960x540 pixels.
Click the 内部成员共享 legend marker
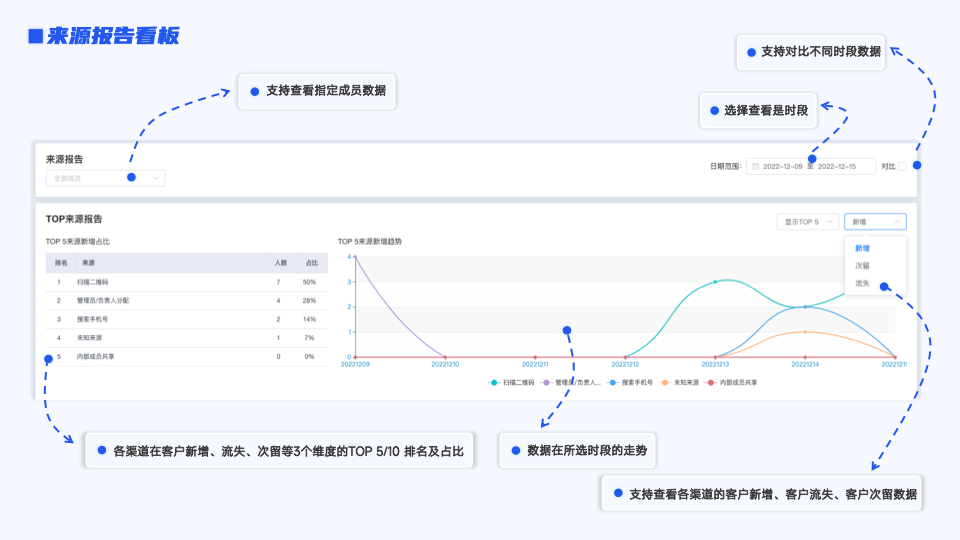(712, 382)
